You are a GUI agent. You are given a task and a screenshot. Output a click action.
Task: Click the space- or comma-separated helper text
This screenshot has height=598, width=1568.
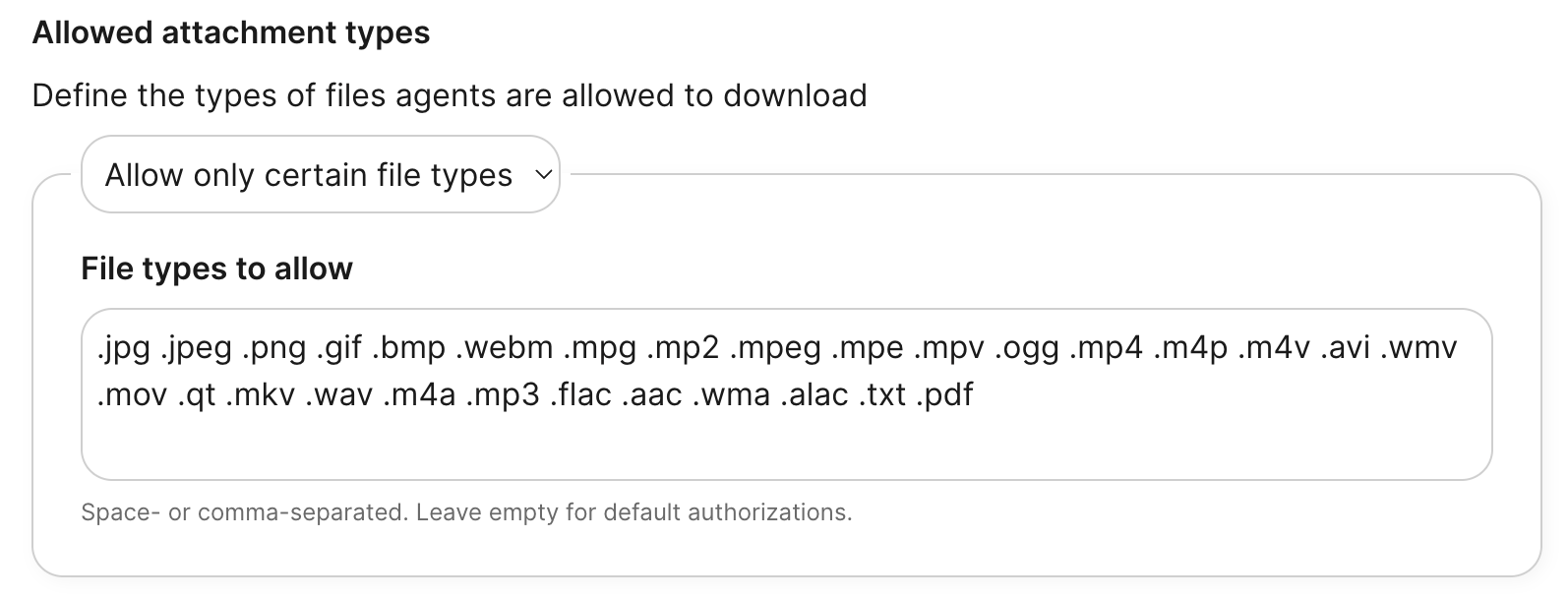(x=469, y=511)
